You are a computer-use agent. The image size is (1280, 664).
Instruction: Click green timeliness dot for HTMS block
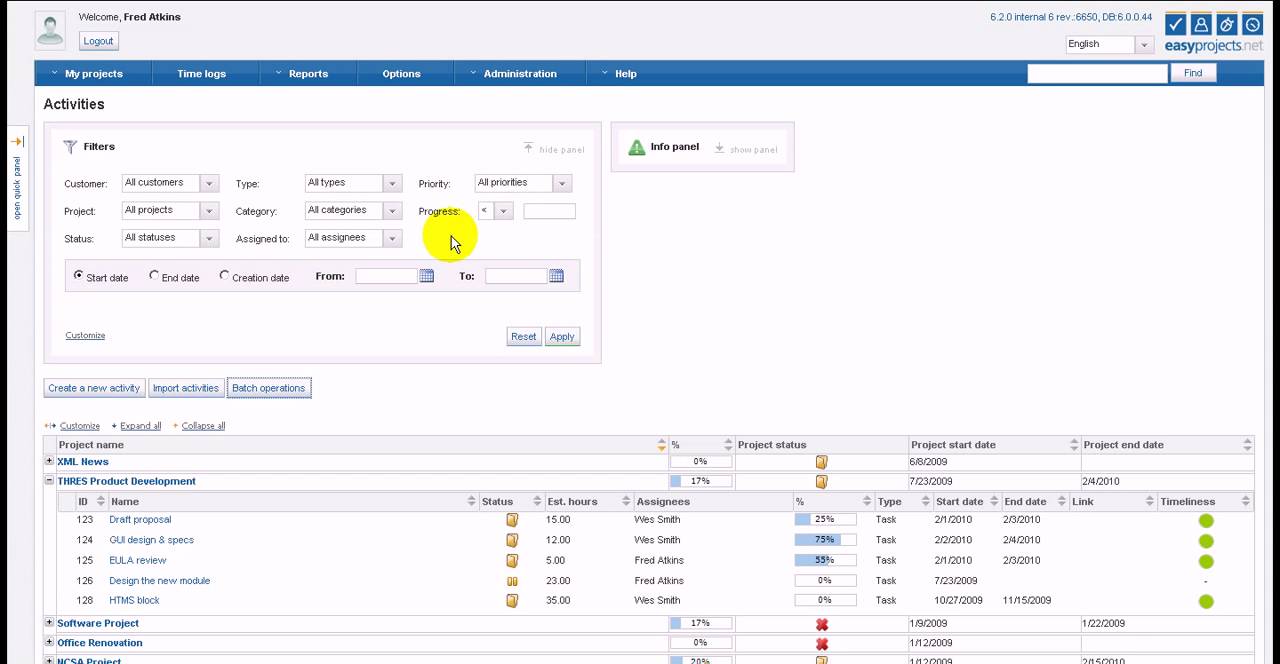tap(1206, 601)
